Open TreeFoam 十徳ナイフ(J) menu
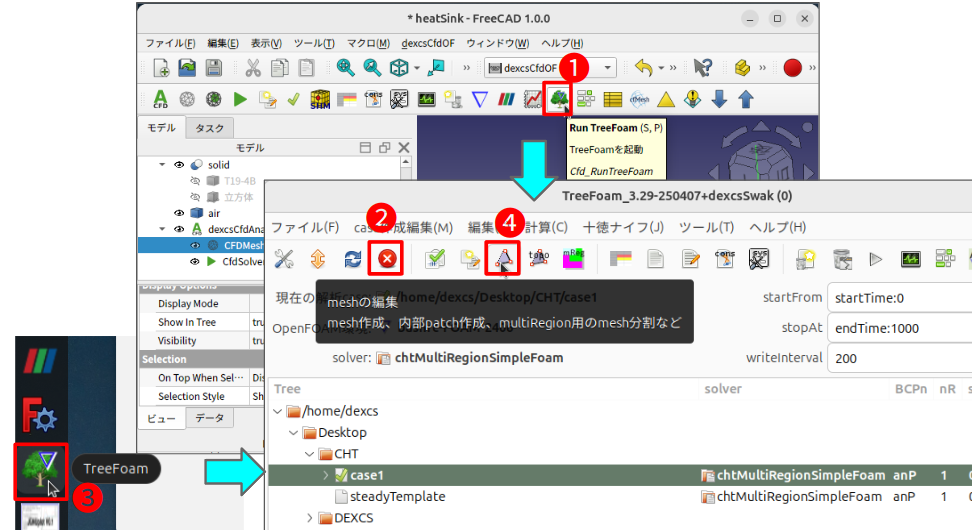Screen dimensions: 972x530 click(623, 227)
